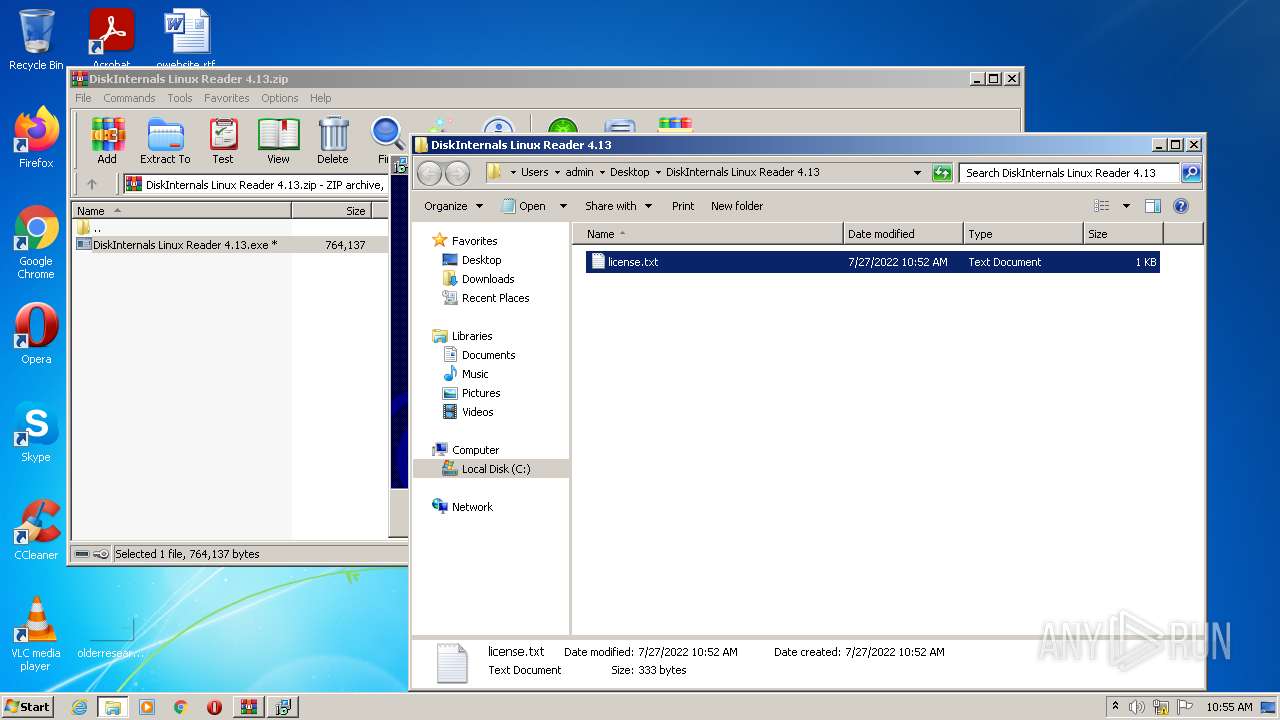1280x720 pixels.
Task: Click the Explorer search input field
Action: tap(1069, 173)
